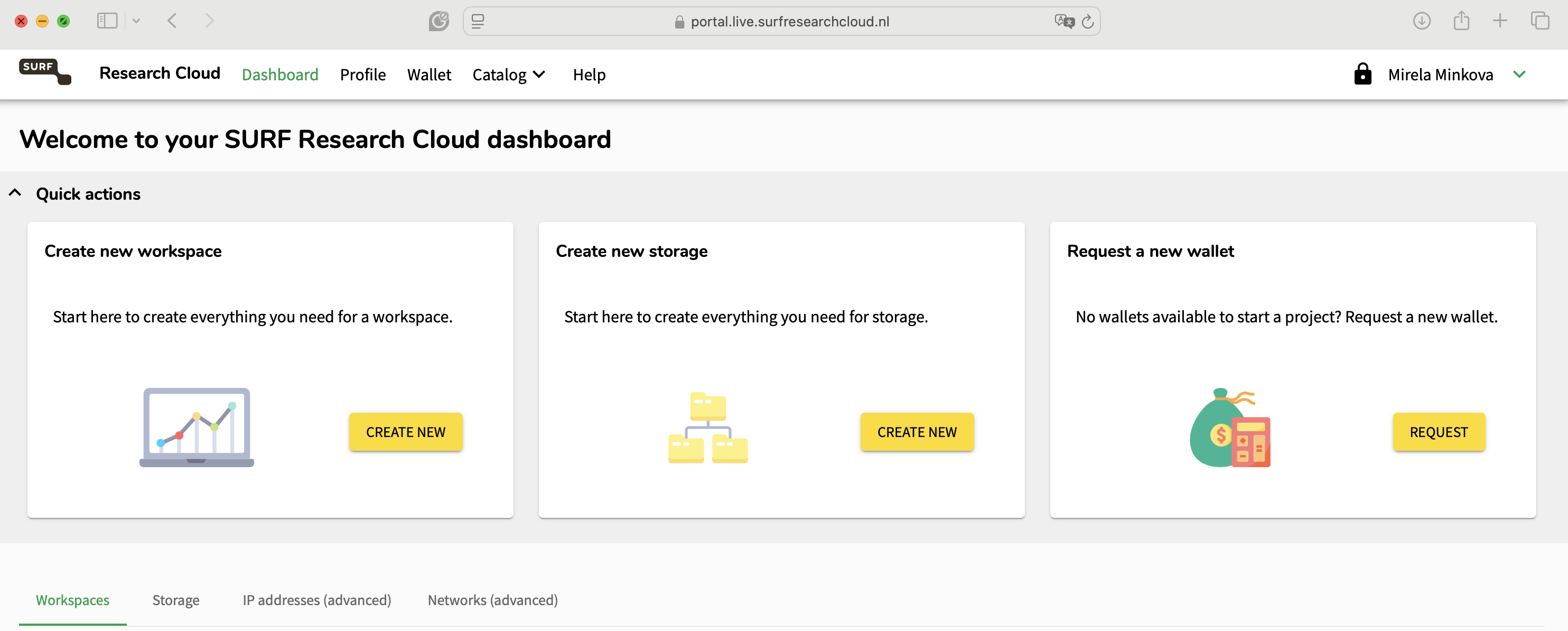The image size is (1568, 631).
Task: Click the translate icon in address bar
Action: (1064, 21)
